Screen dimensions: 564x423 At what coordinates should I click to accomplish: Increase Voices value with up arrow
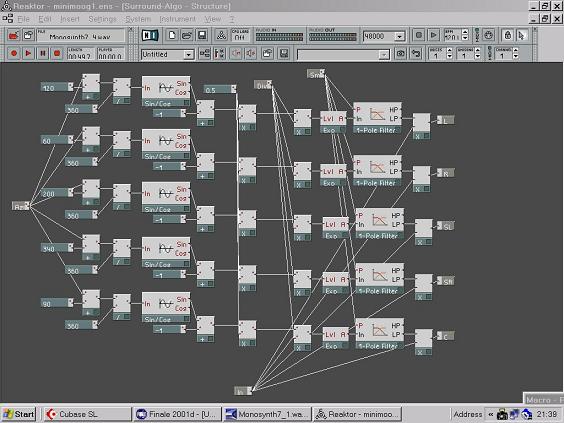click(x=449, y=51)
